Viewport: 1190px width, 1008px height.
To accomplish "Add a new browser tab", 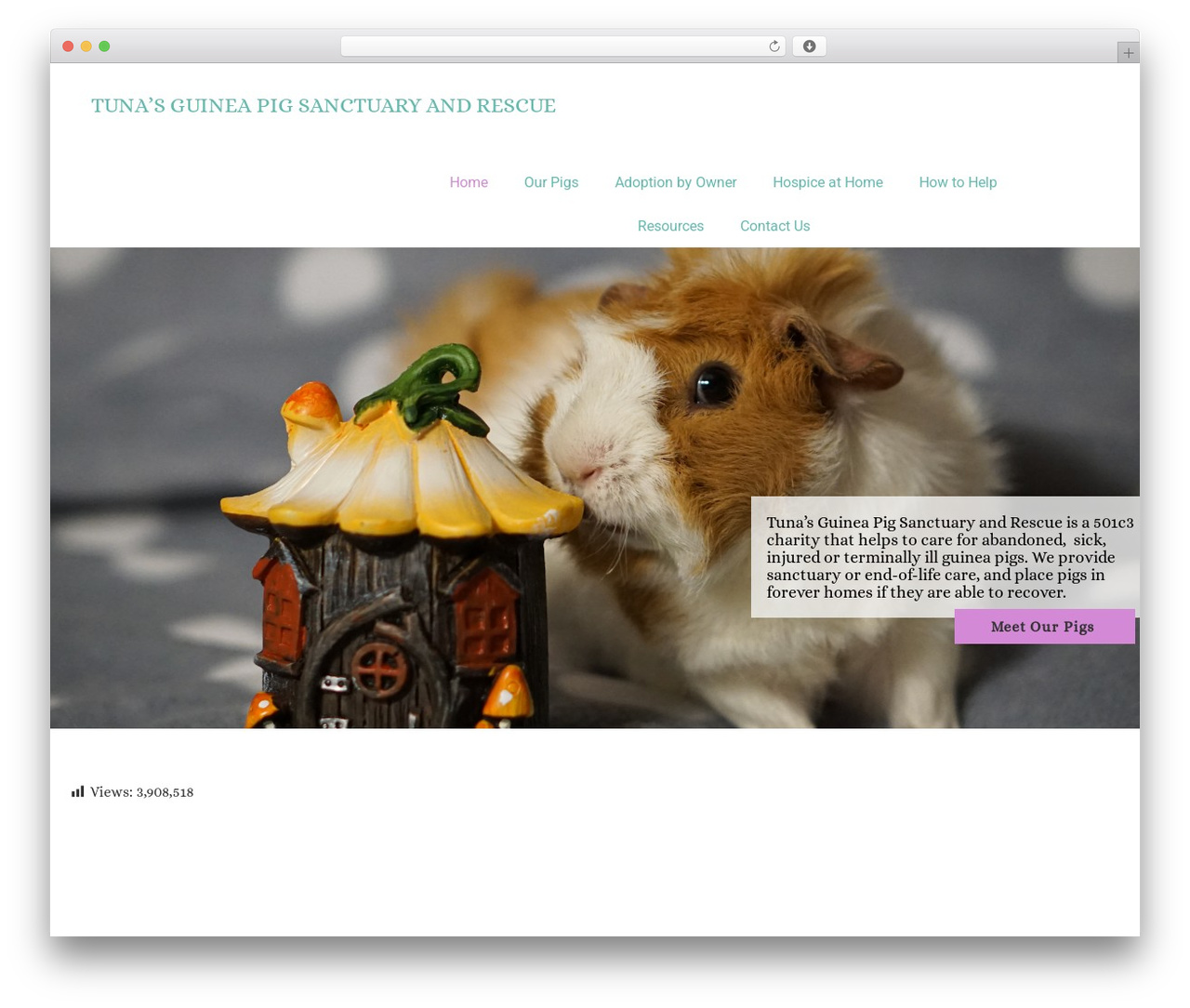I will [x=1128, y=53].
